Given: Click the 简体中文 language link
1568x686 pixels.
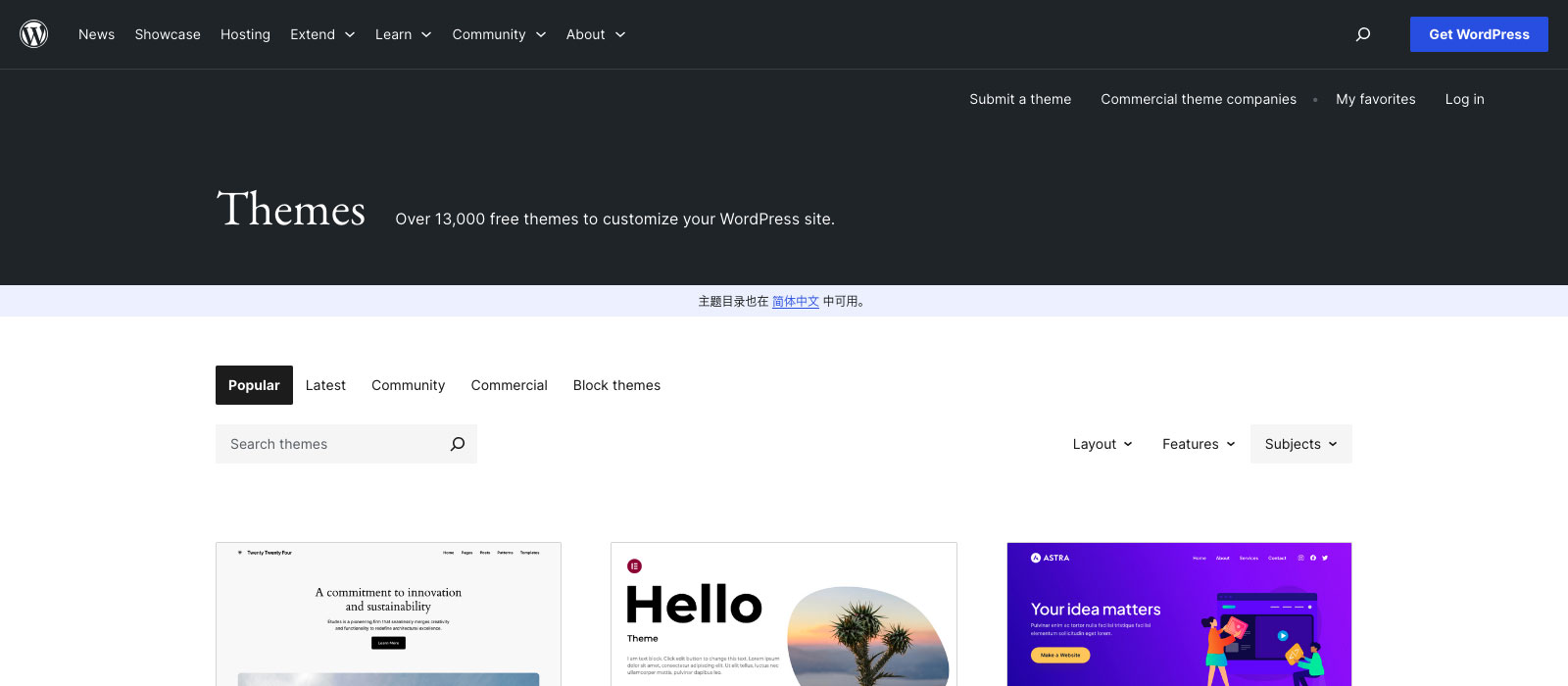Looking at the screenshot, I should pos(795,302).
